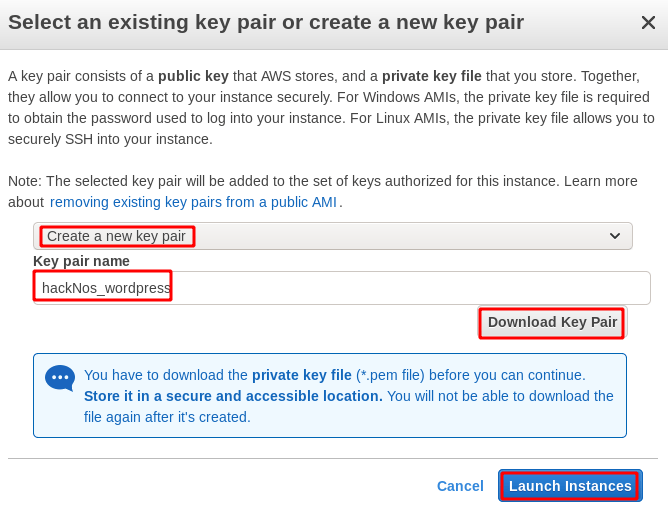668x511 pixels.
Task: Open 'removing existing key pairs from a public AMI' link
Action: [193, 202]
